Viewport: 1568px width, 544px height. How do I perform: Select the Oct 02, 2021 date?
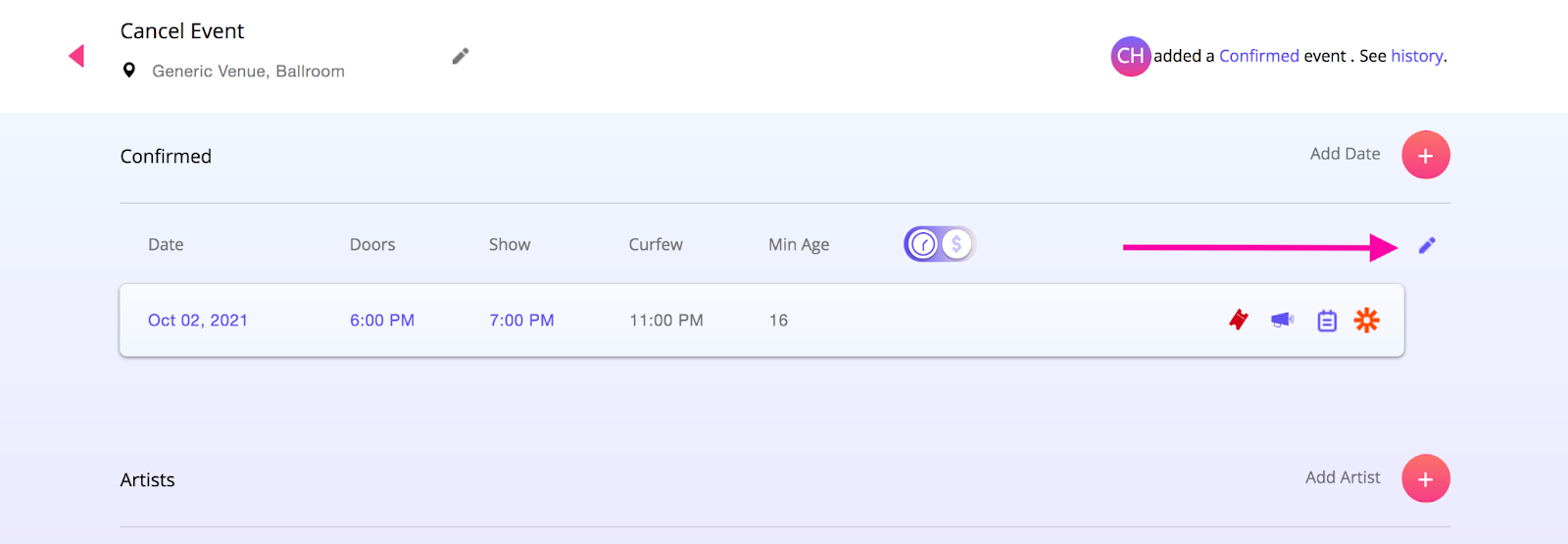click(x=198, y=321)
